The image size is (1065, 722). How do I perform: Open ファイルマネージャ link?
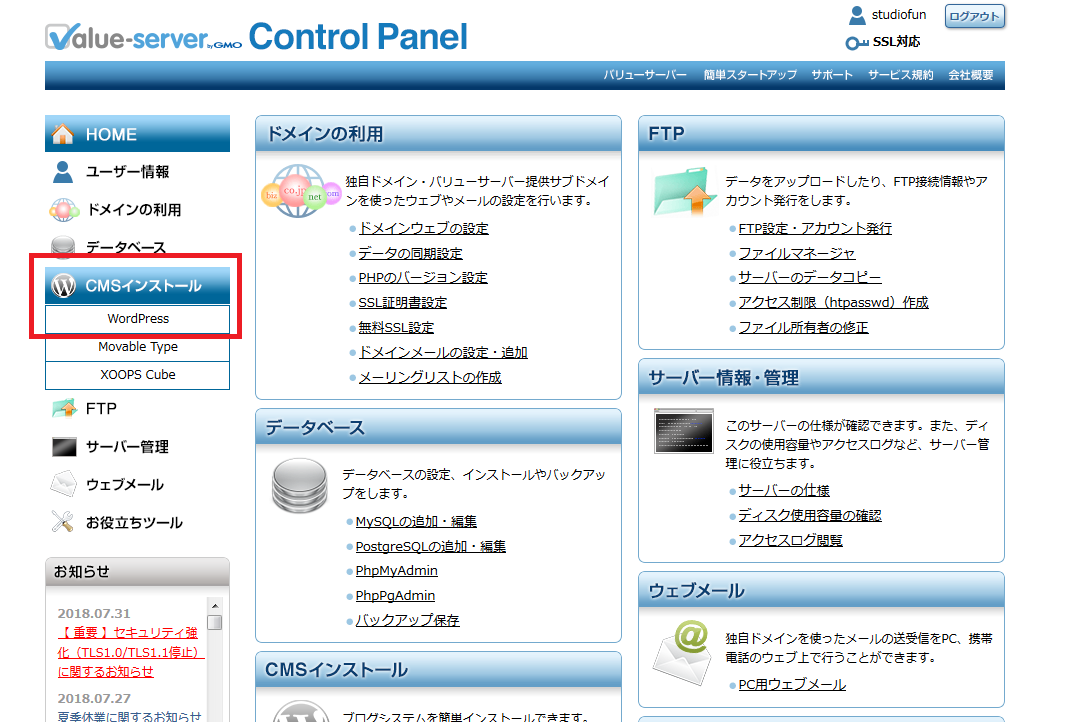[x=797, y=253]
